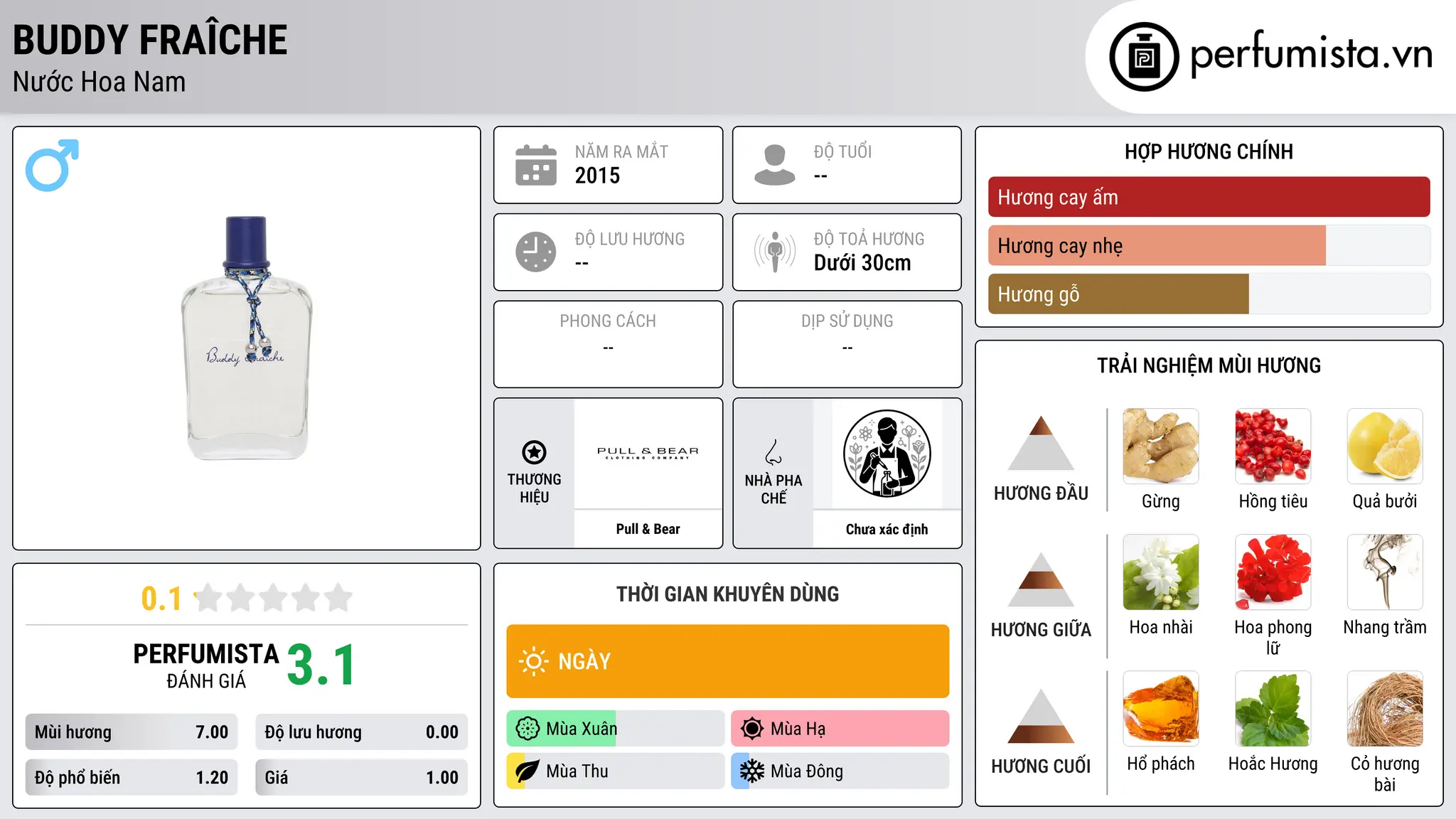Click the orange Ngày time bar
The image size is (1456, 819).
[x=727, y=661]
